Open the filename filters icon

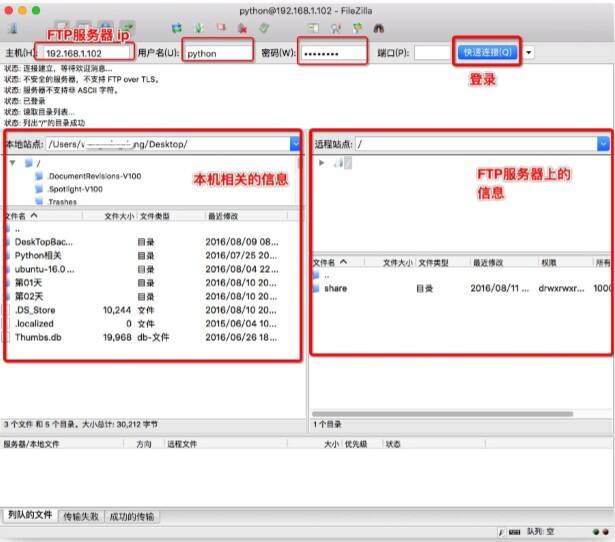pos(314,29)
